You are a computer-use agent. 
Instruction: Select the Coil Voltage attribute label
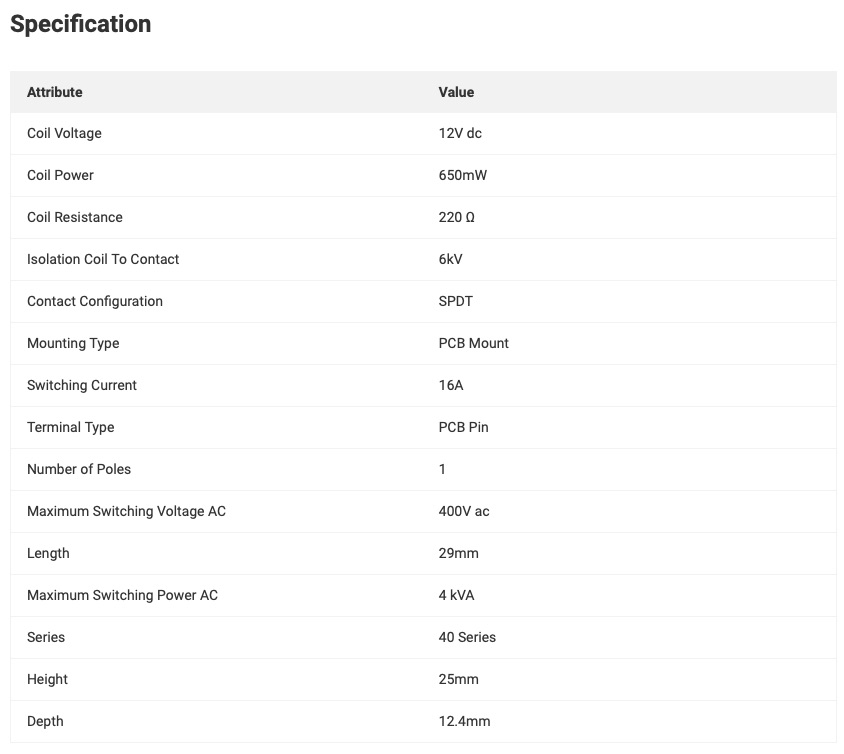[x=64, y=133]
